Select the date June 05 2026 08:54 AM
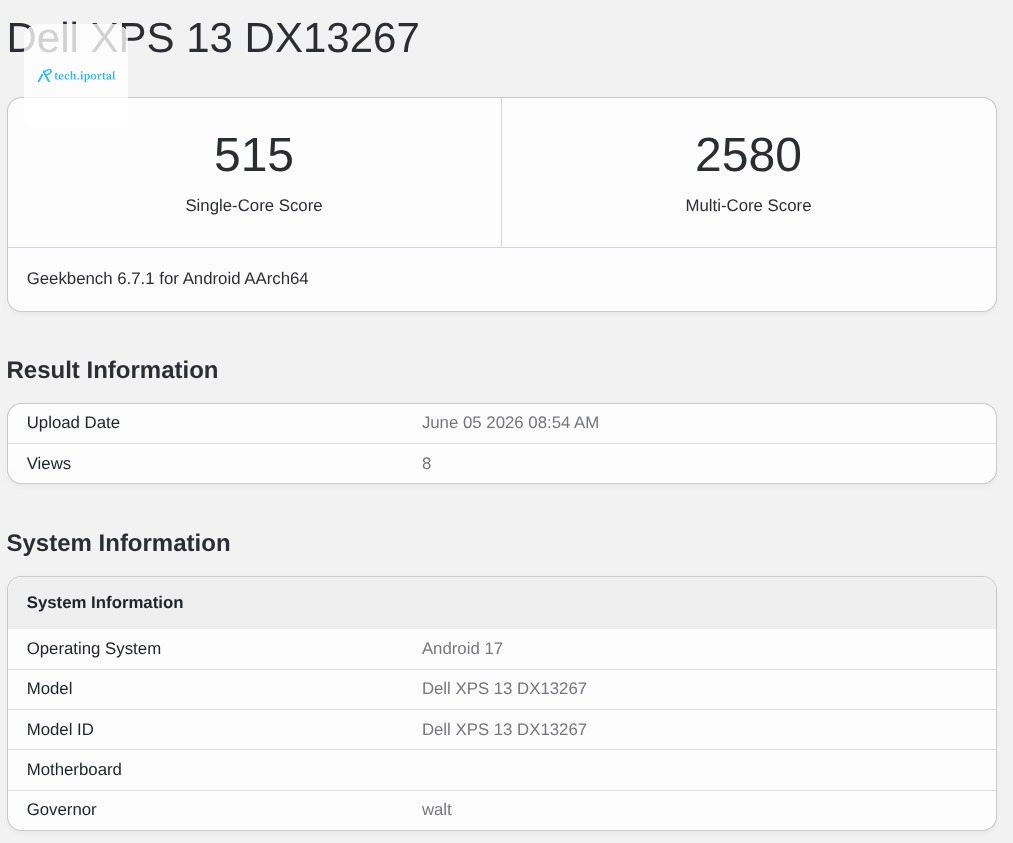Image resolution: width=1013 pixels, height=843 pixels. (x=510, y=422)
